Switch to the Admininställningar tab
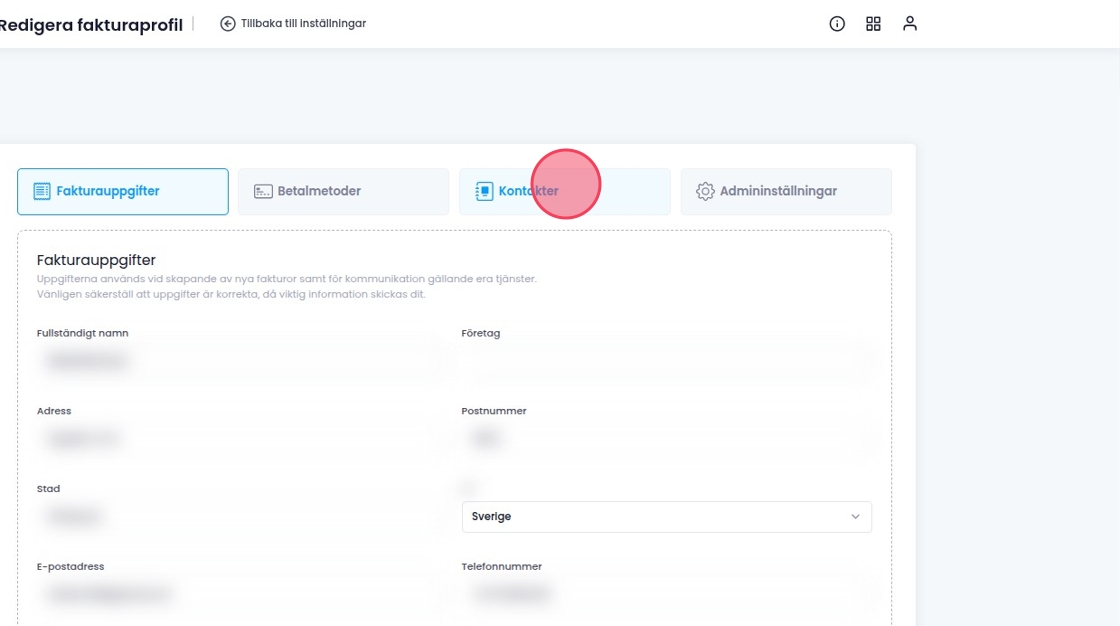 (x=786, y=191)
